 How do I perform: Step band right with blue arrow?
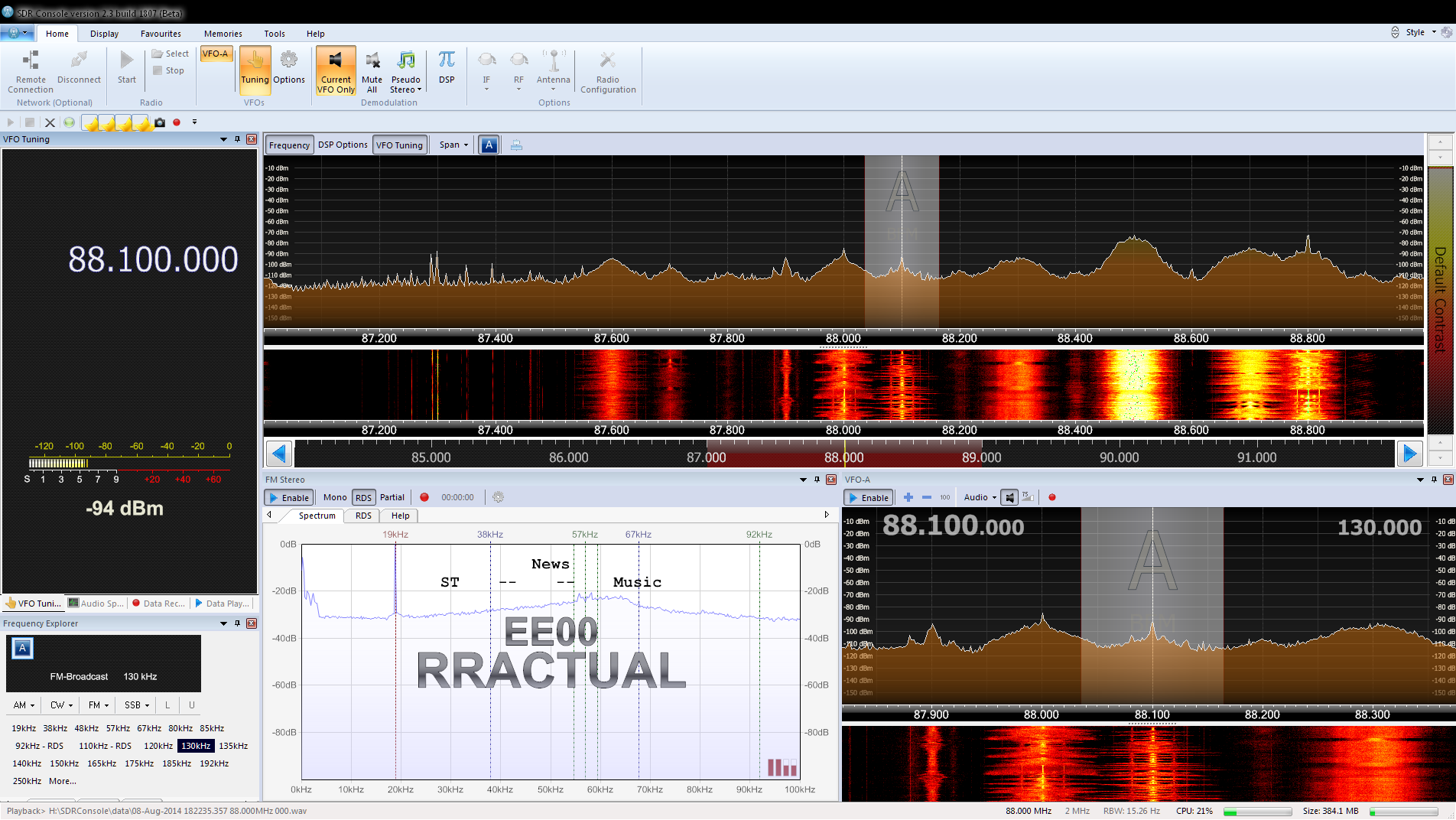tap(1409, 454)
